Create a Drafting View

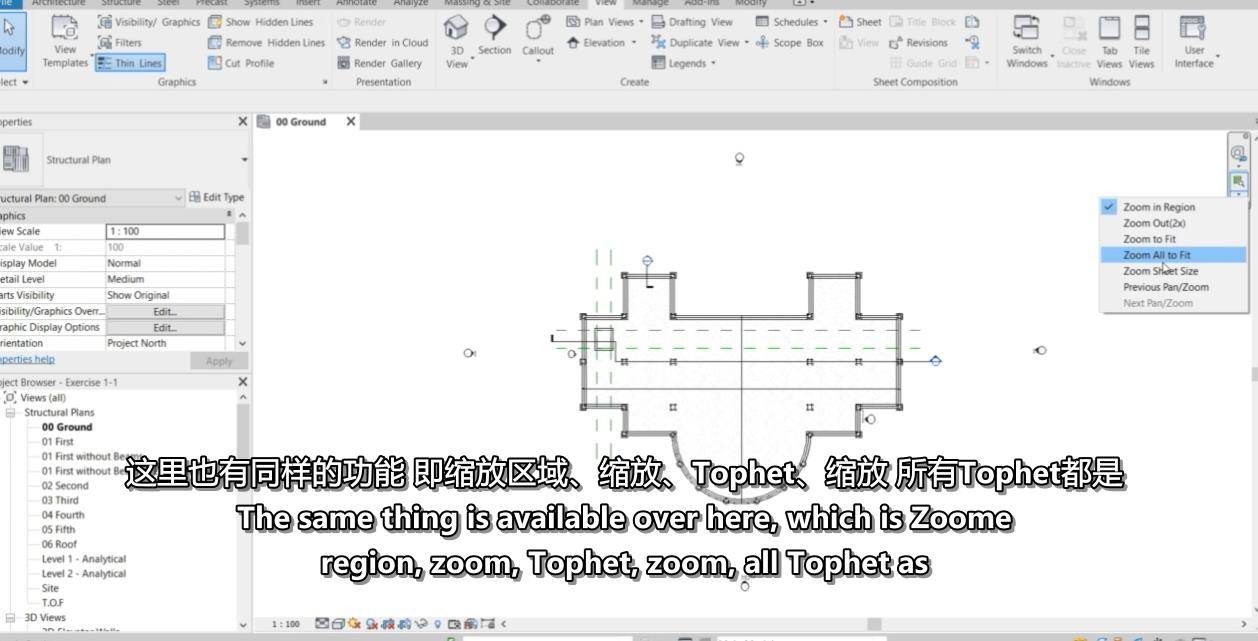tap(692, 22)
